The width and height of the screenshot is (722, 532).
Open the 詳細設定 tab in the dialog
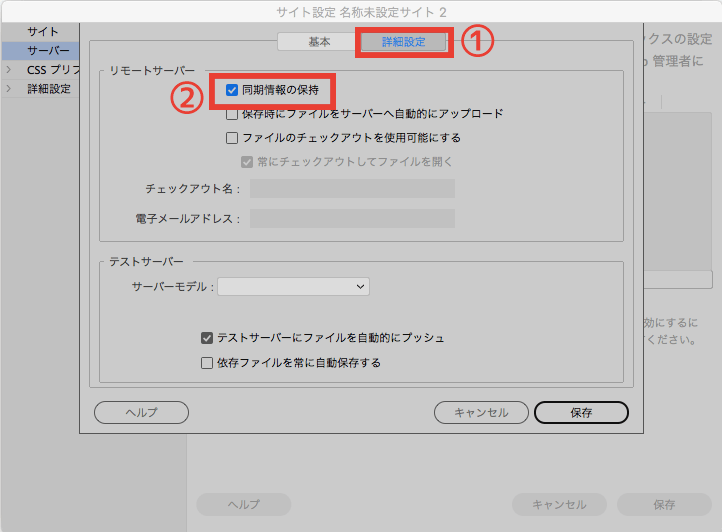tap(403, 42)
